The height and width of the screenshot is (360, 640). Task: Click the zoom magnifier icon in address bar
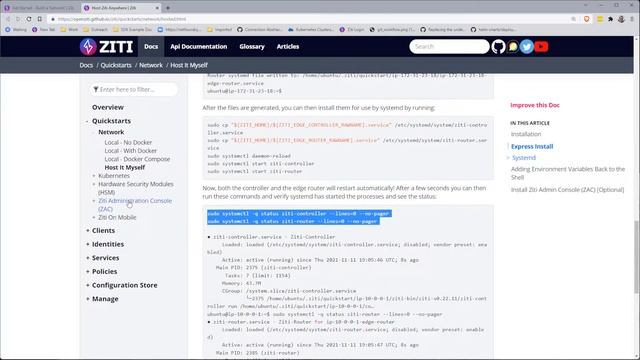[573, 19]
